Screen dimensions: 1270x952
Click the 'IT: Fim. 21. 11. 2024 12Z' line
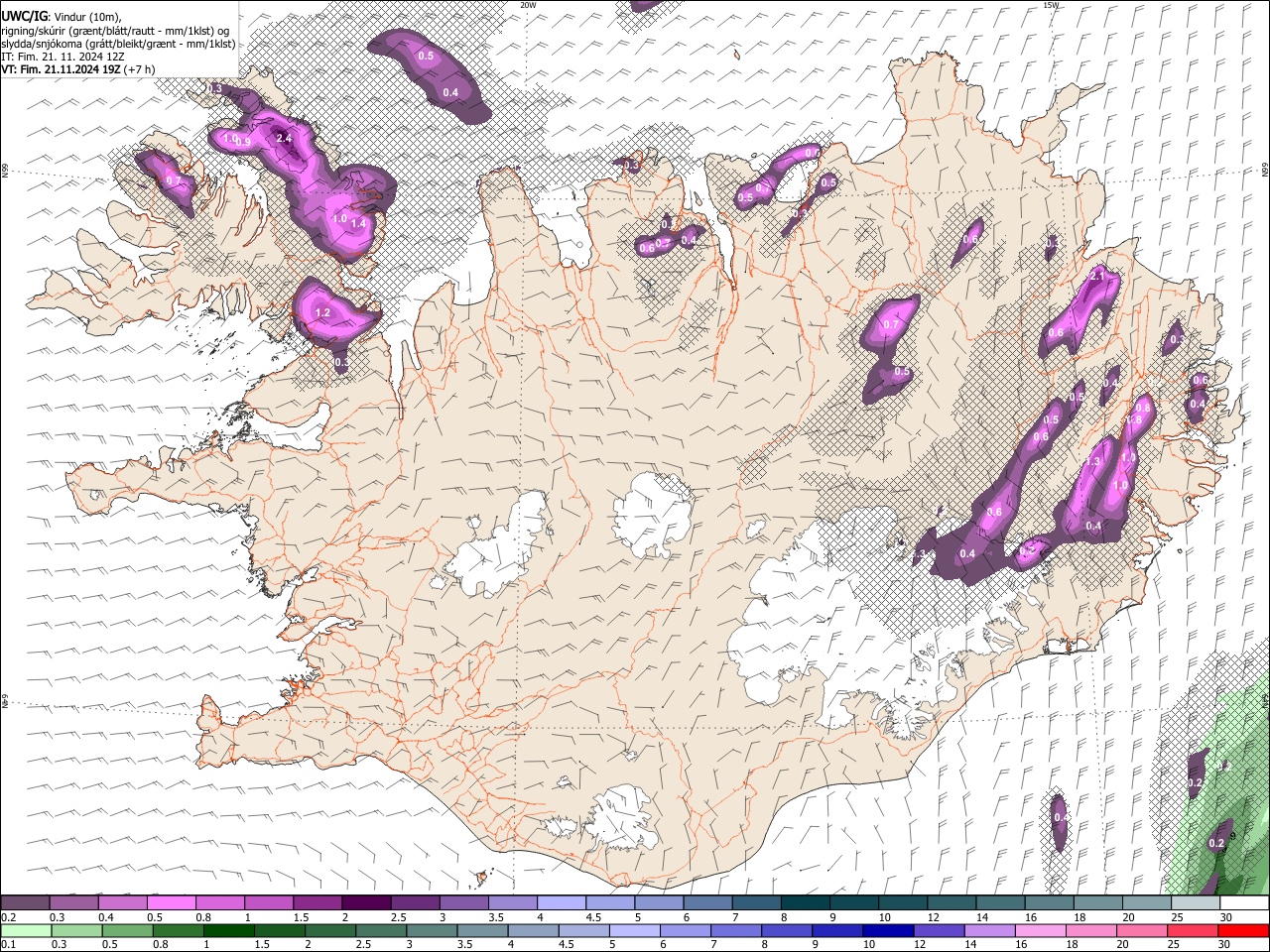[63, 57]
